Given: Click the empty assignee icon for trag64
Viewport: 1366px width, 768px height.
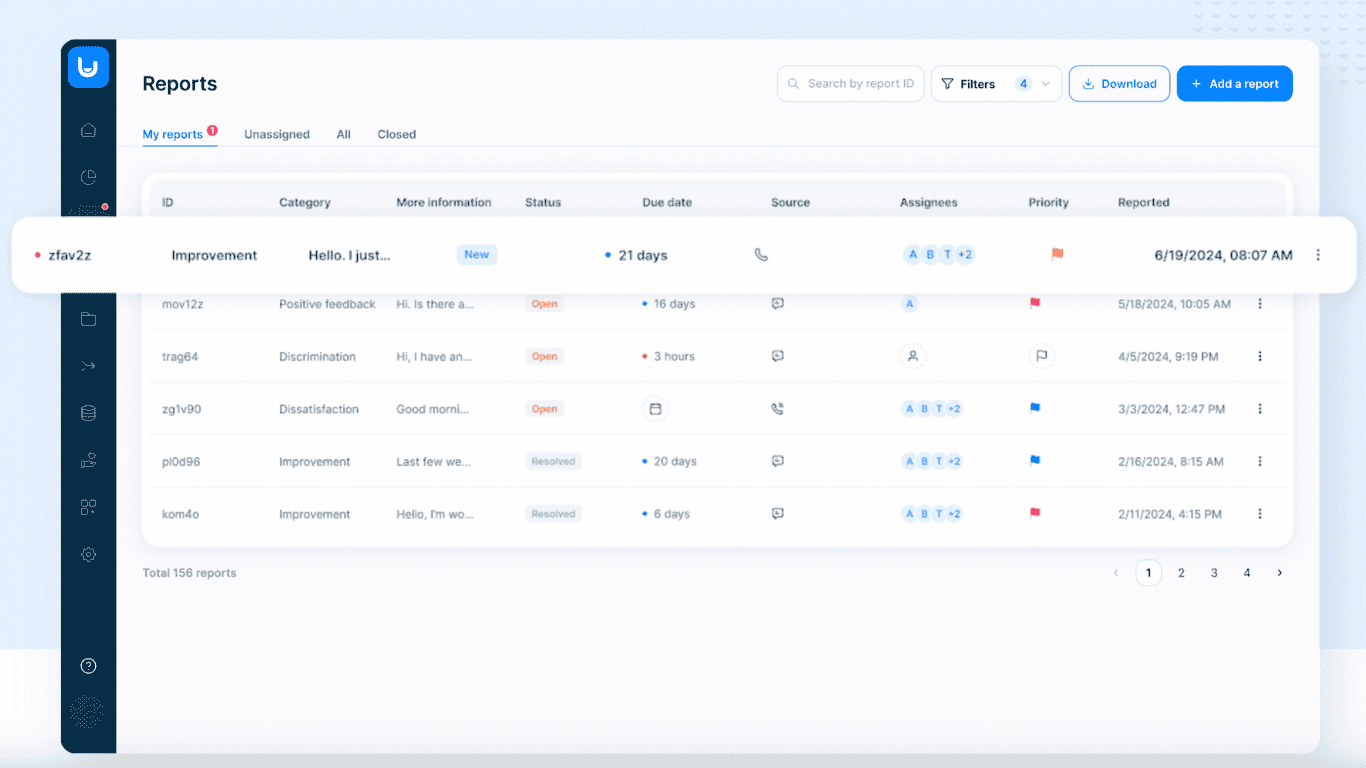Looking at the screenshot, I should tap(912, 356).
